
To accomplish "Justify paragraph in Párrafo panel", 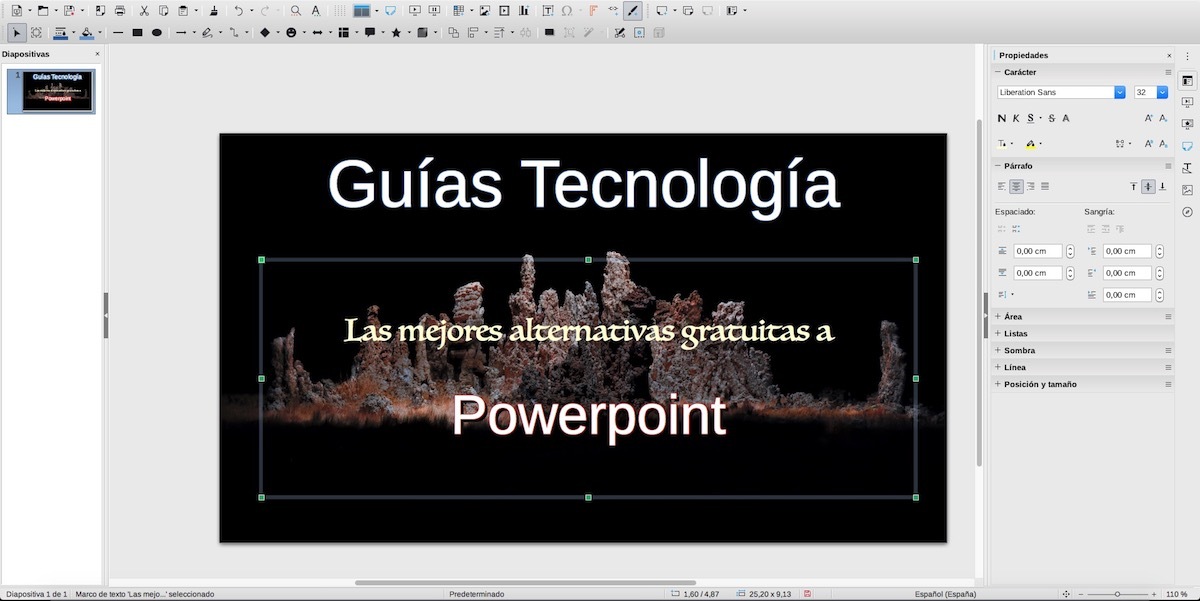I will pyautogui.click(x=1045, y=186).
